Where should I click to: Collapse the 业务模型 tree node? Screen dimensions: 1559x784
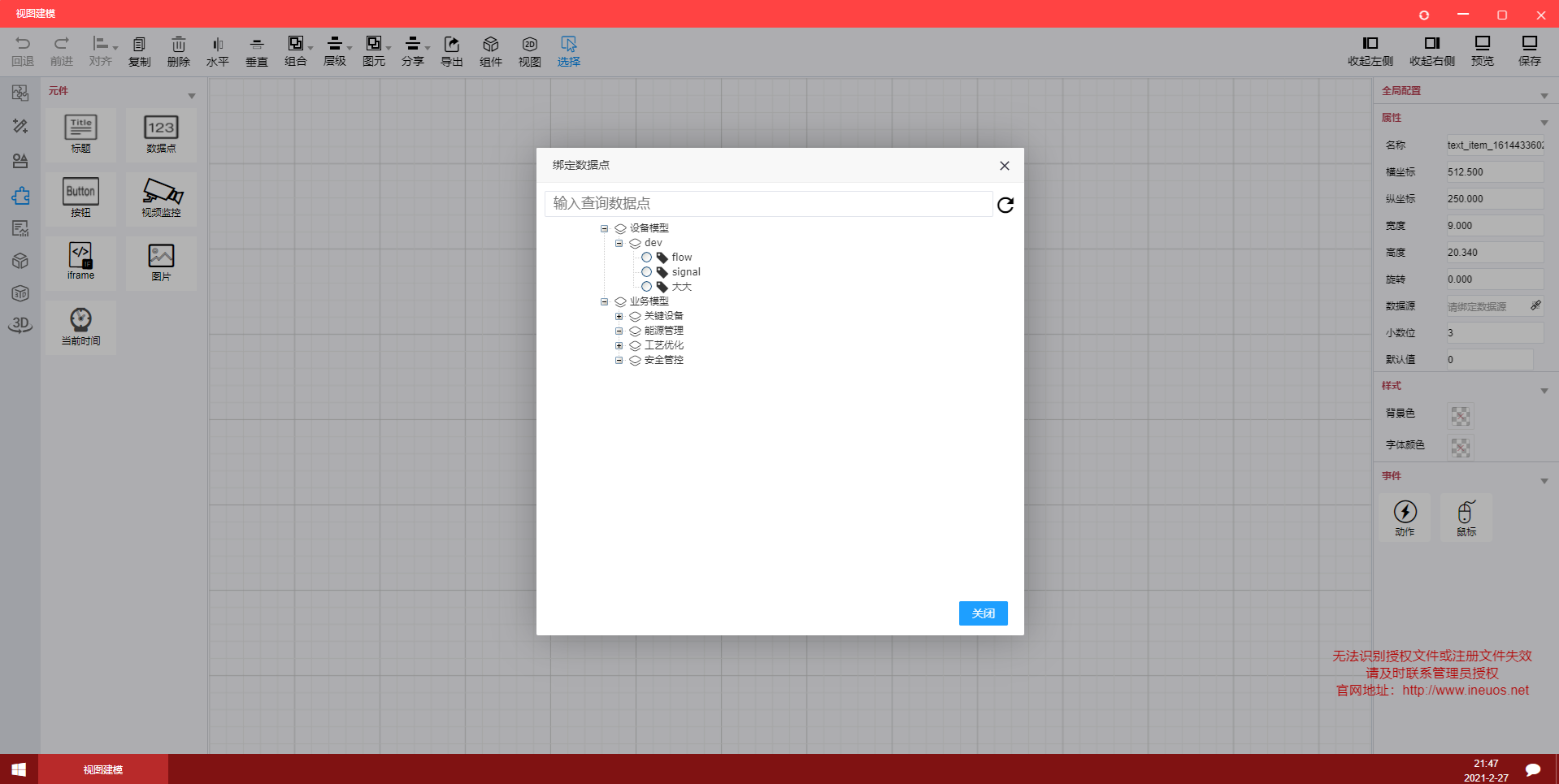point(604,301)
